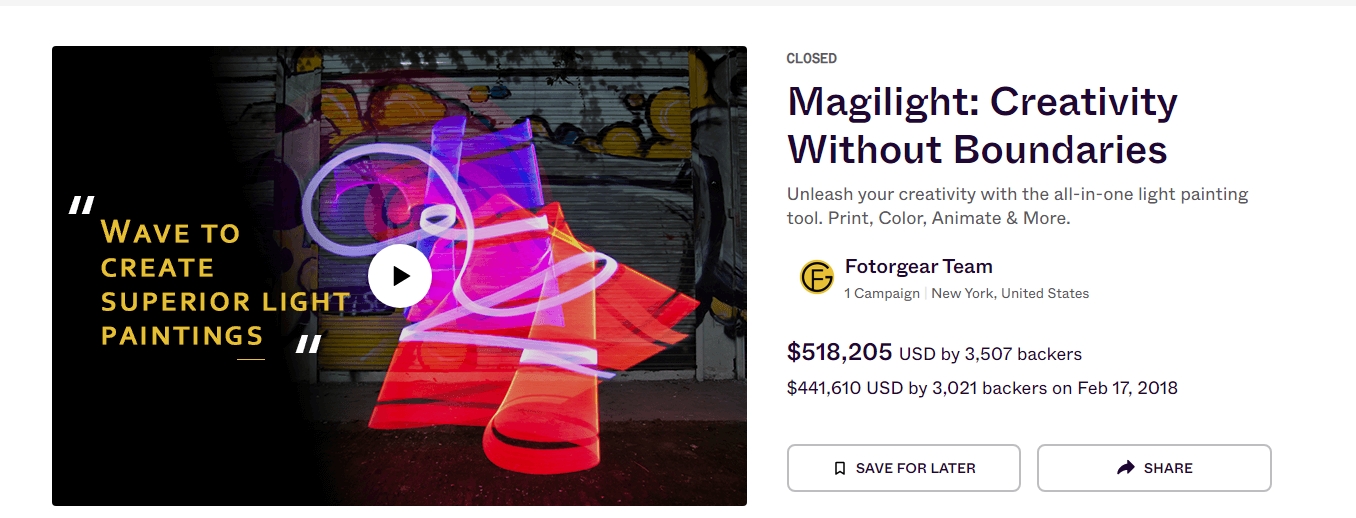Click the $518,205 total funding amount
The width and height of the screenshot is (1356, 518).
pos(840,352)
